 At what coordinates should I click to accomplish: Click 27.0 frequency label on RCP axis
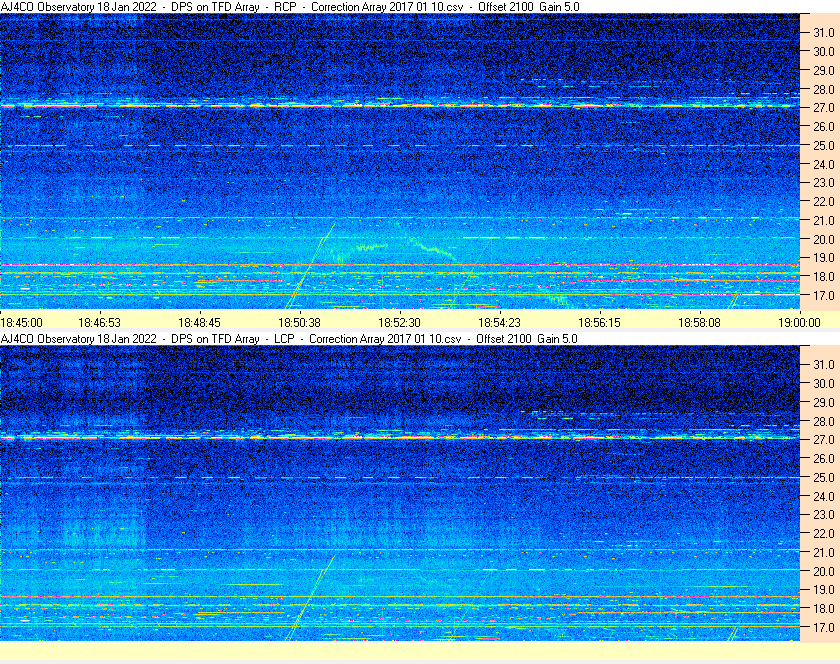[824, 108]
